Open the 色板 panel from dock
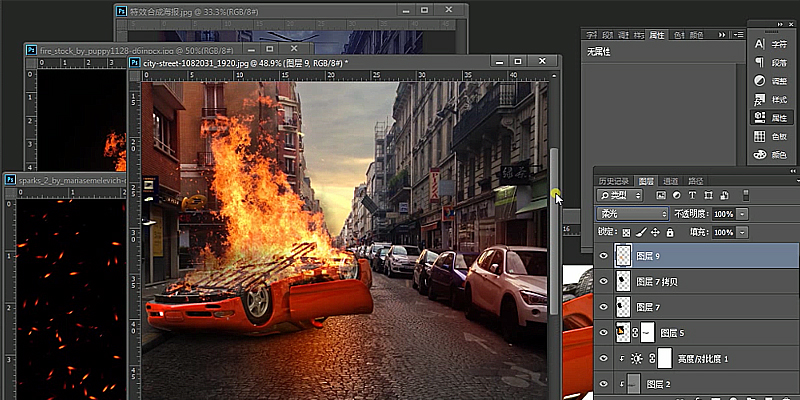Screen dimensions: 800x400 pyautogui.click(x=771, y=136)
